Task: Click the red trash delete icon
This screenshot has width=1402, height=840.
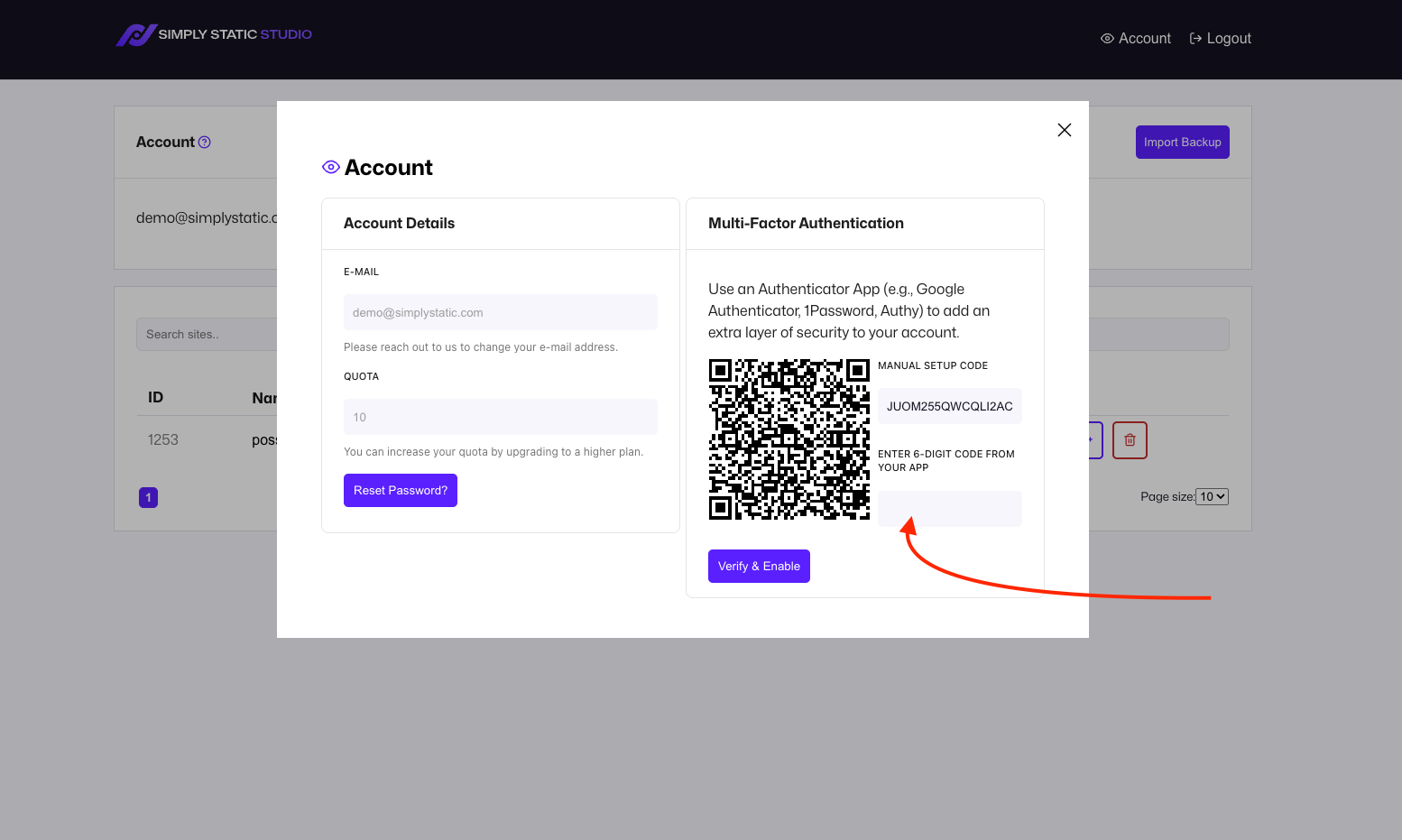Action: [x=1130, y=440]
